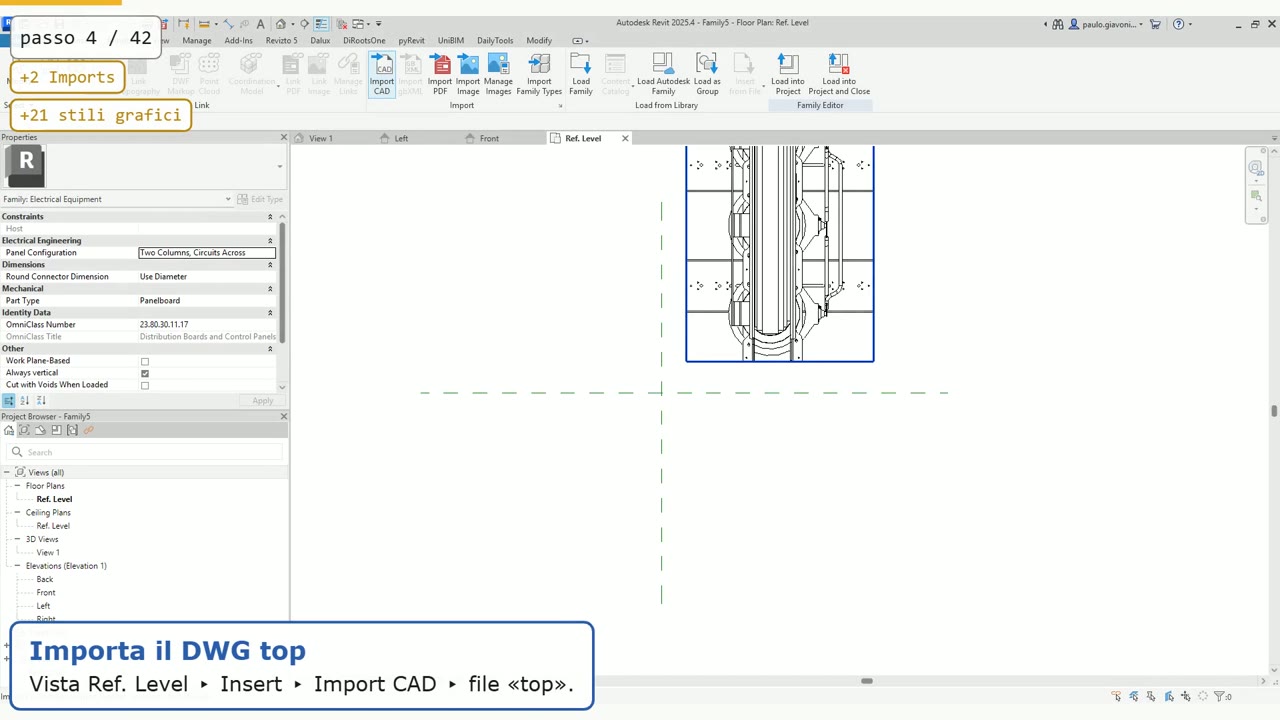Toggle the Work Plane-Based checkbox

(x=145, y=361)
